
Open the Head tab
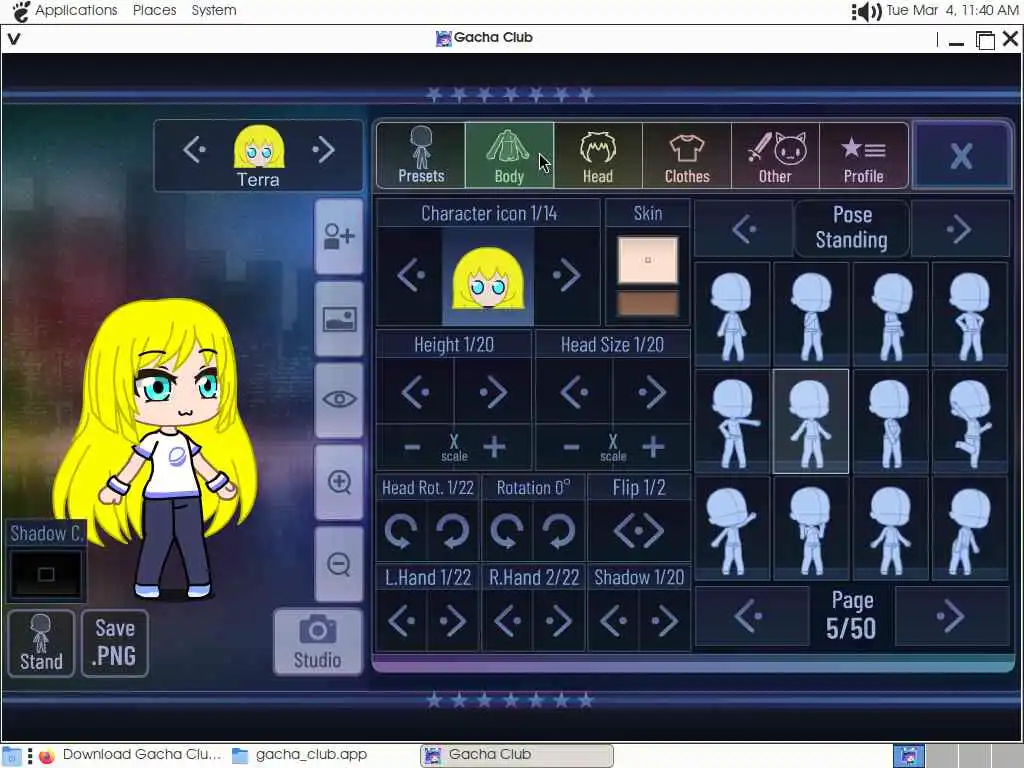598,155
